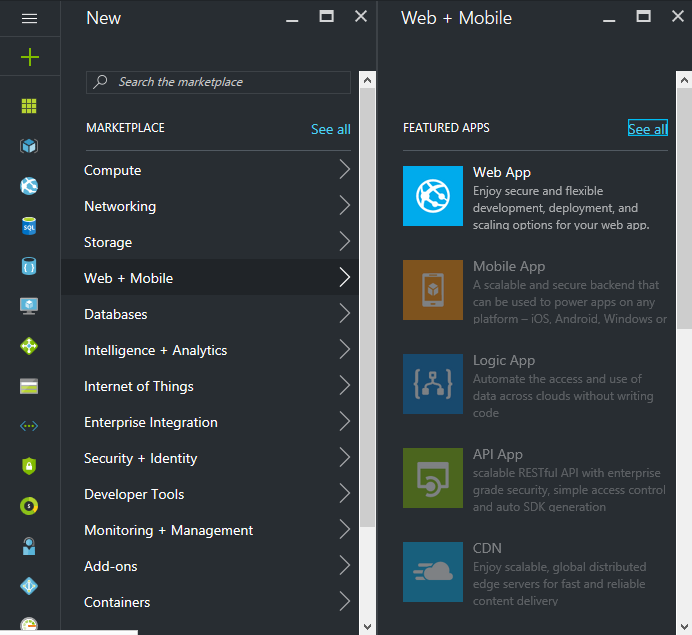692x635 pixels.
Task: Open the green circular billing sidebar icon
Action: click(x=29, y=506)
